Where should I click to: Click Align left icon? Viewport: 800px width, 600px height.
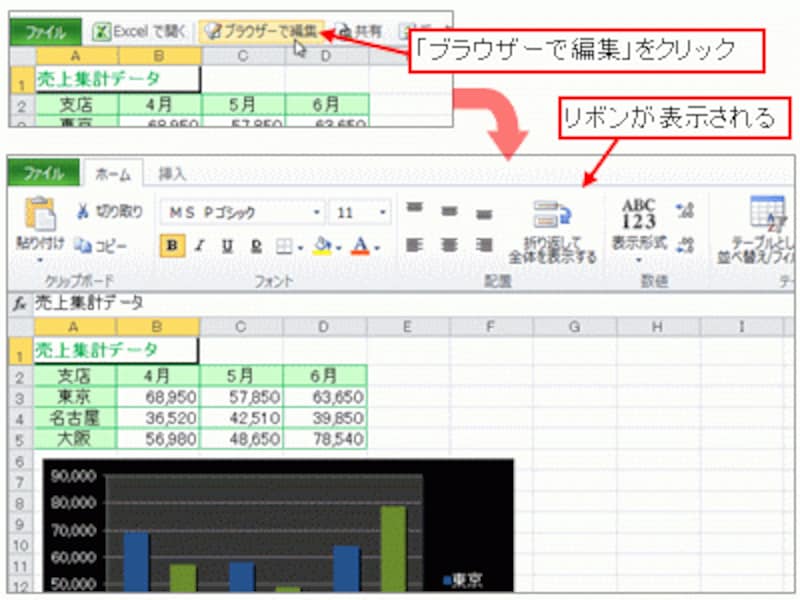[414, 246]
